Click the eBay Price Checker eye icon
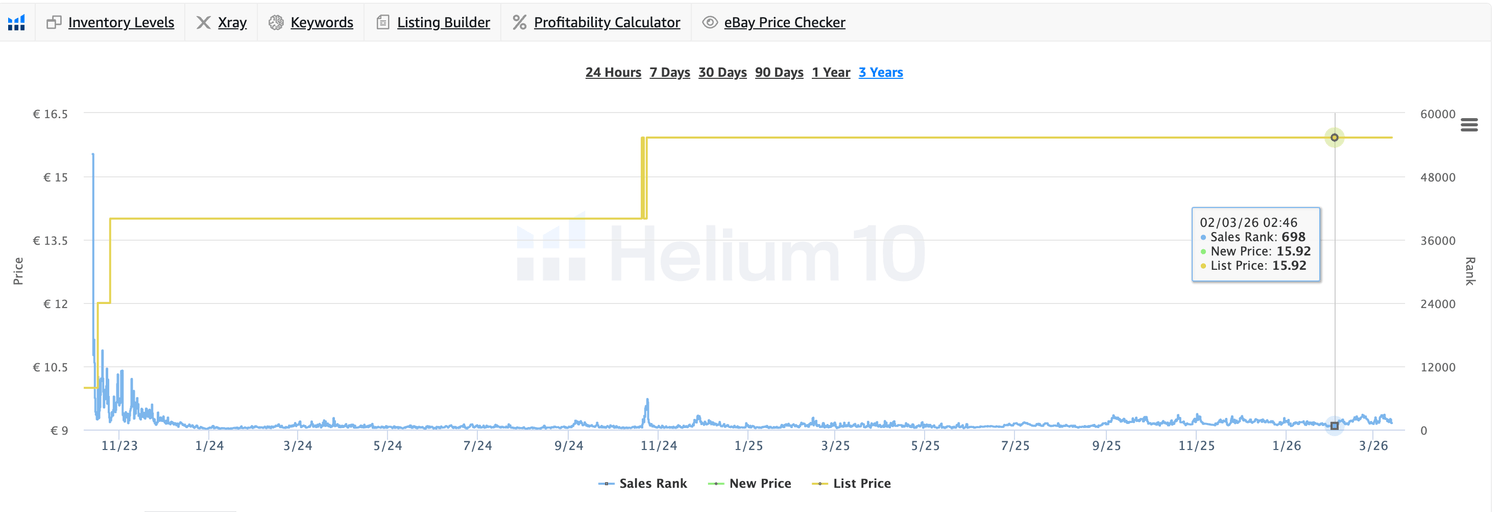Viewport: 1500px width, 512px height. point(710,22)
